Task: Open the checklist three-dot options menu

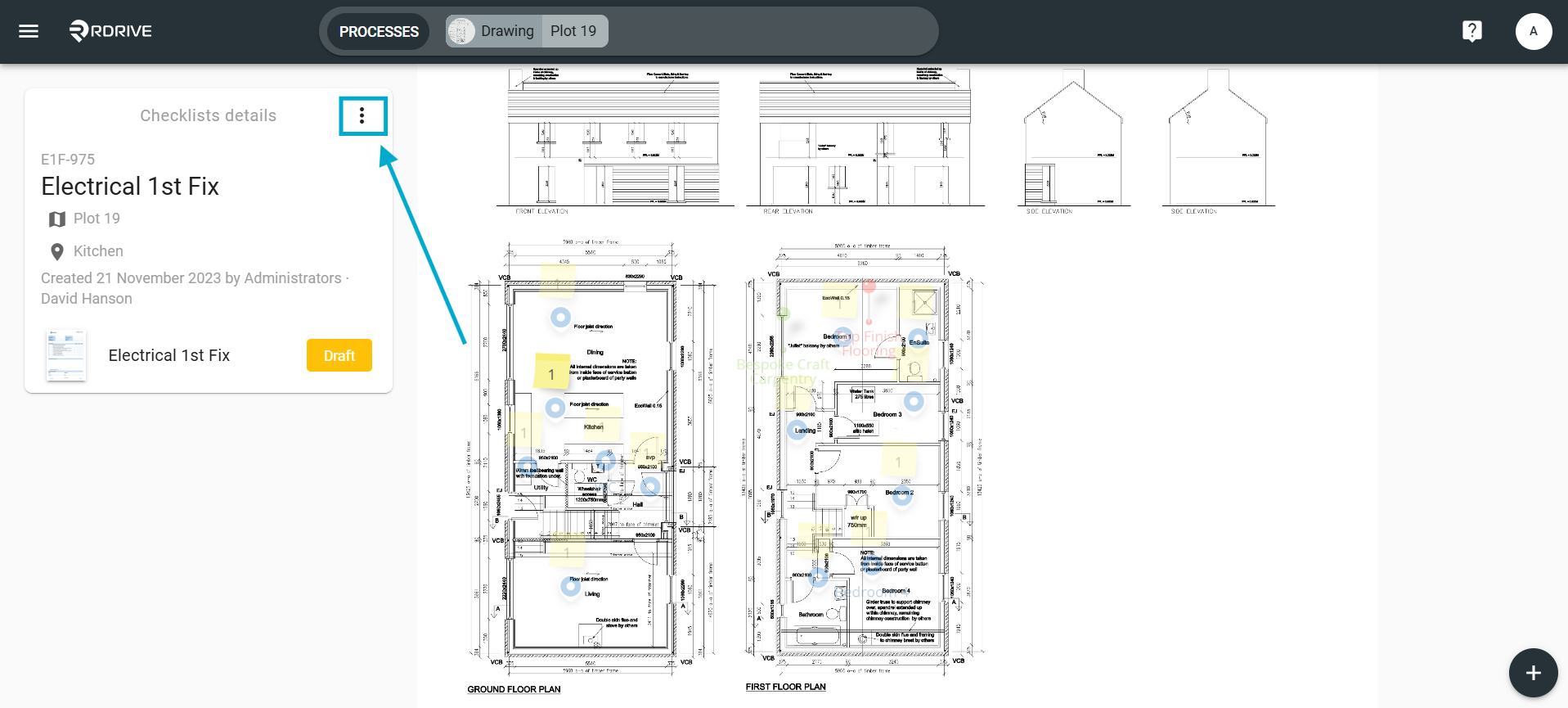Action: click(x=362, y=116)
